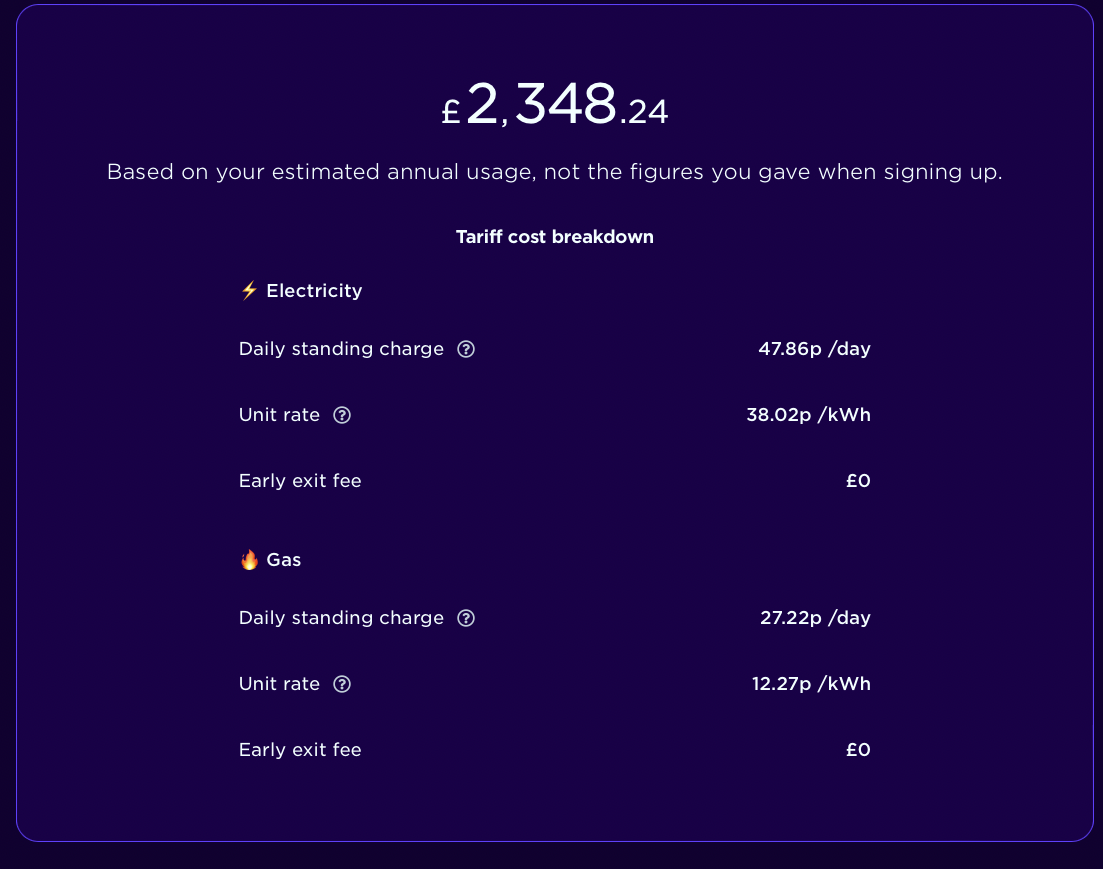Open help tooltip for gas unit rate
This screenshot has width=1103, height=869.
point(342,684)
